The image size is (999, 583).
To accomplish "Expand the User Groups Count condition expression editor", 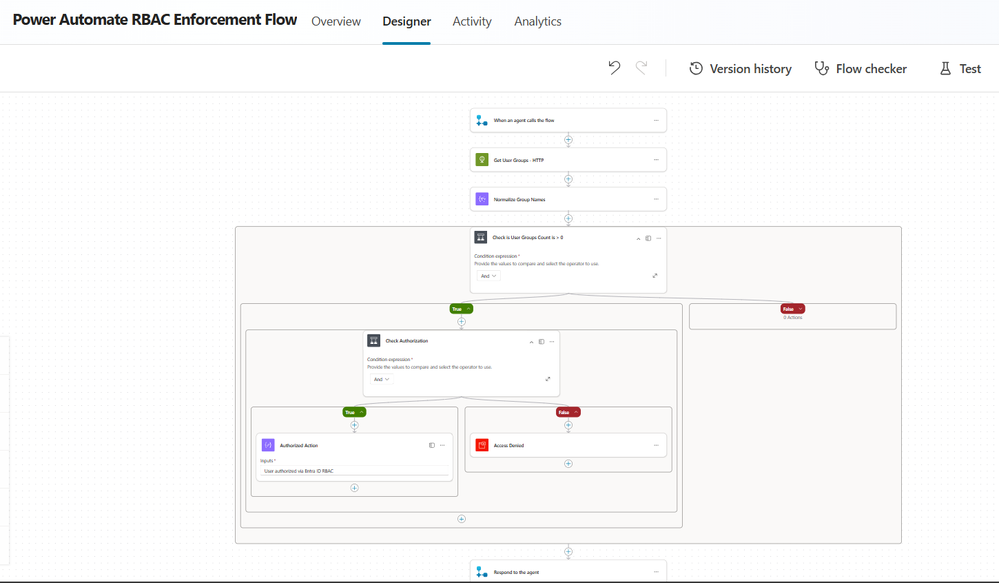I will coord(655,276).
